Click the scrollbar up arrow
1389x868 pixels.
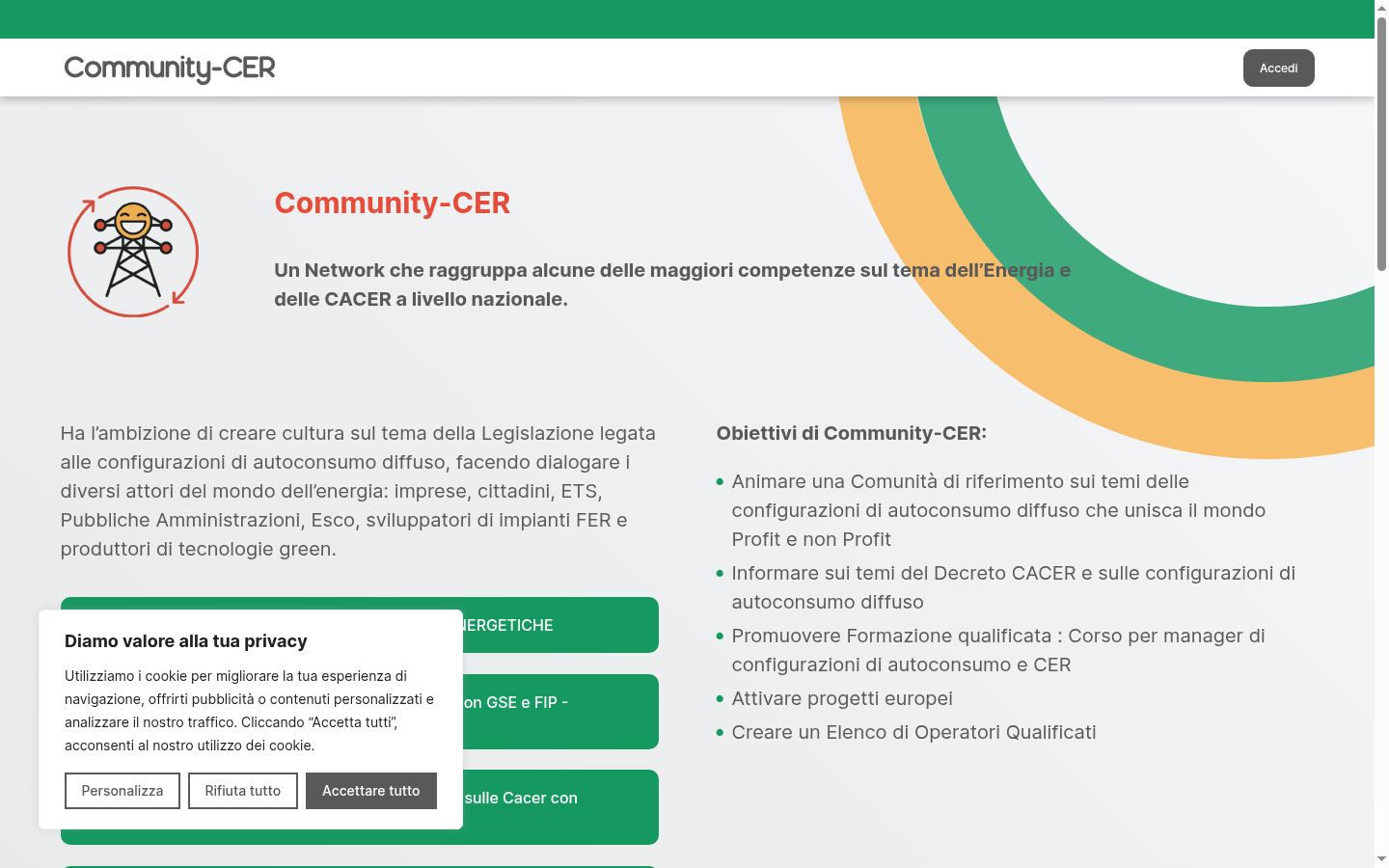point(1381,8)
